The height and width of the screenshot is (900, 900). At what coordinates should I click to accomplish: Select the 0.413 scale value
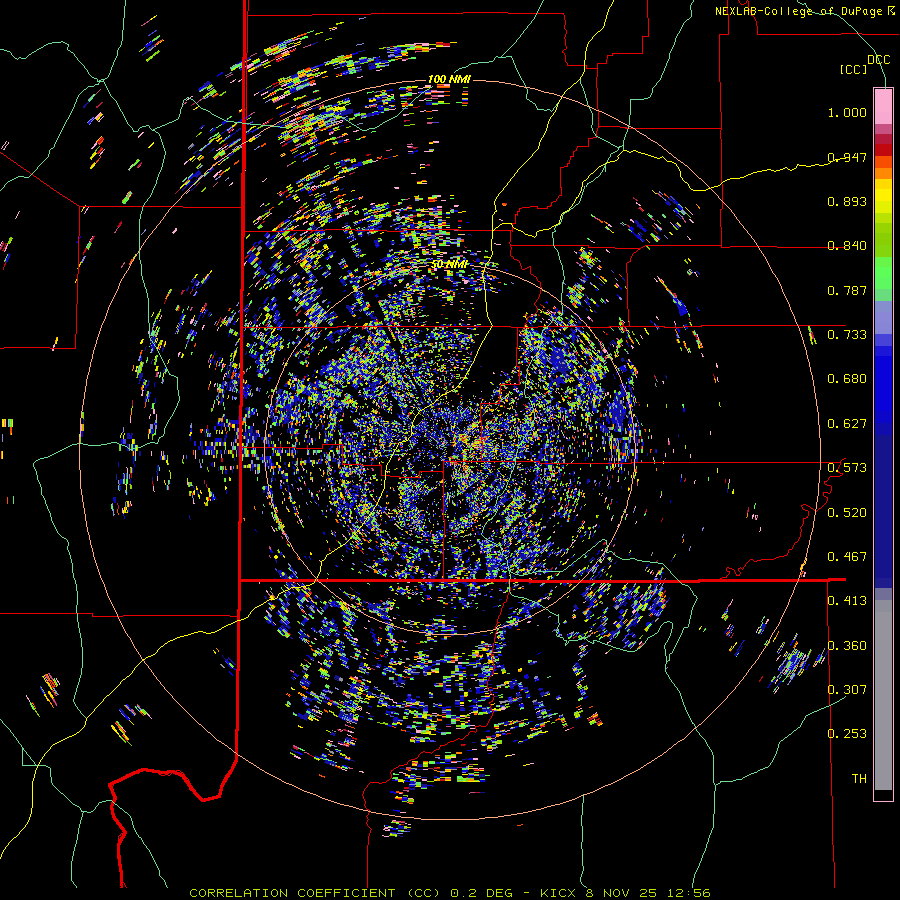847,601
